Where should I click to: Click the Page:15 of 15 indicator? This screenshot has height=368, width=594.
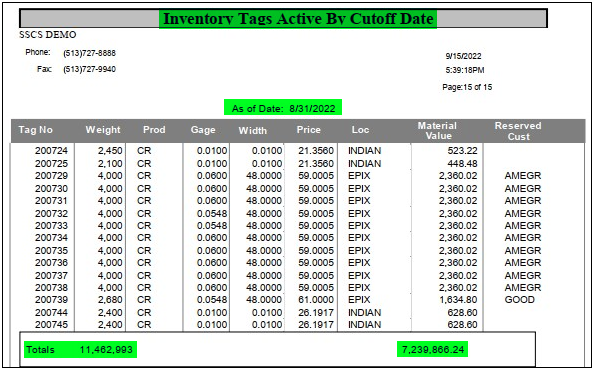point(467,87)
